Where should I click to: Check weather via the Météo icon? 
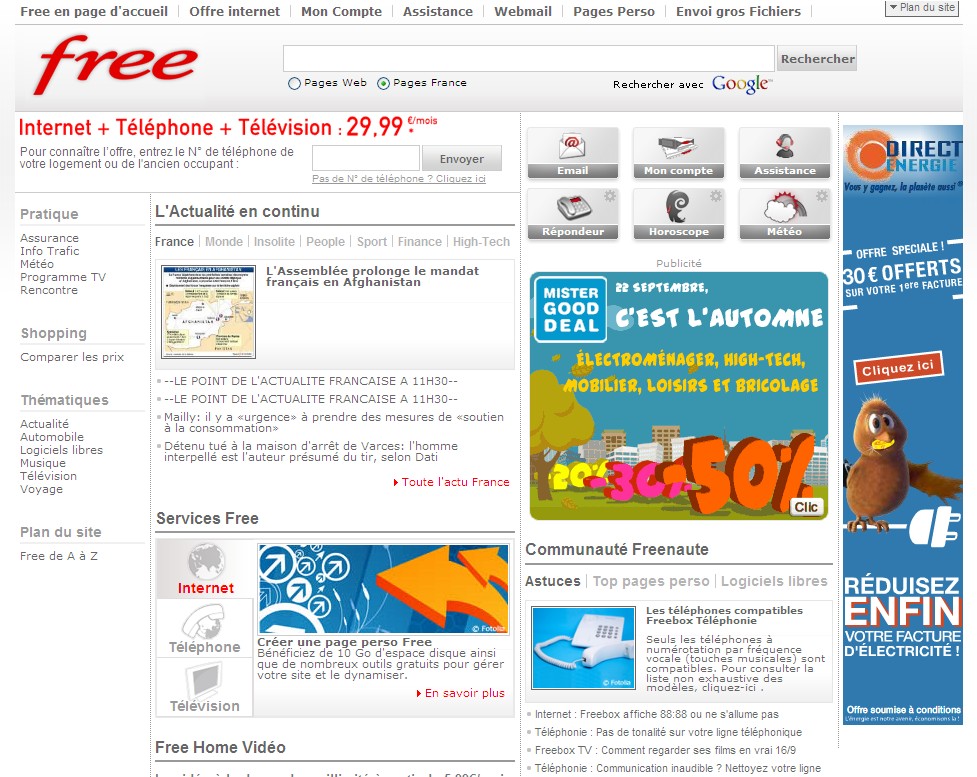coord(784,212)
